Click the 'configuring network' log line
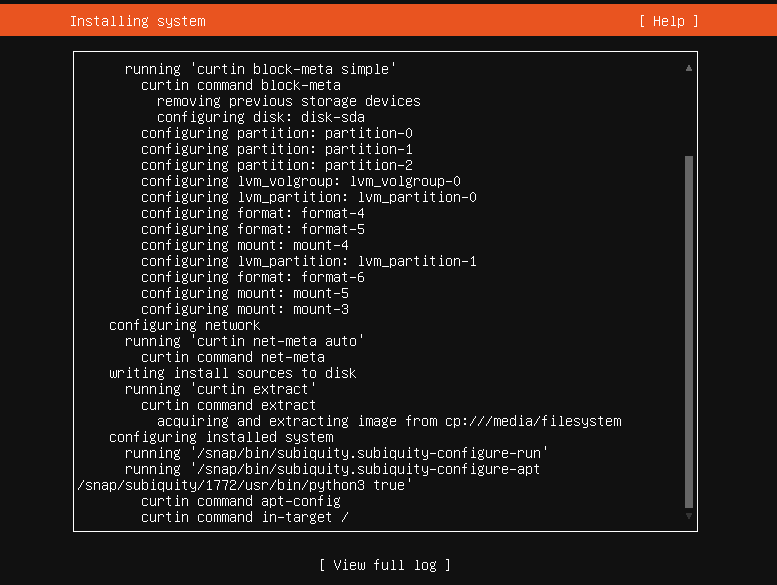This screenshot has height=585, width=777. [x=184, y=325]
